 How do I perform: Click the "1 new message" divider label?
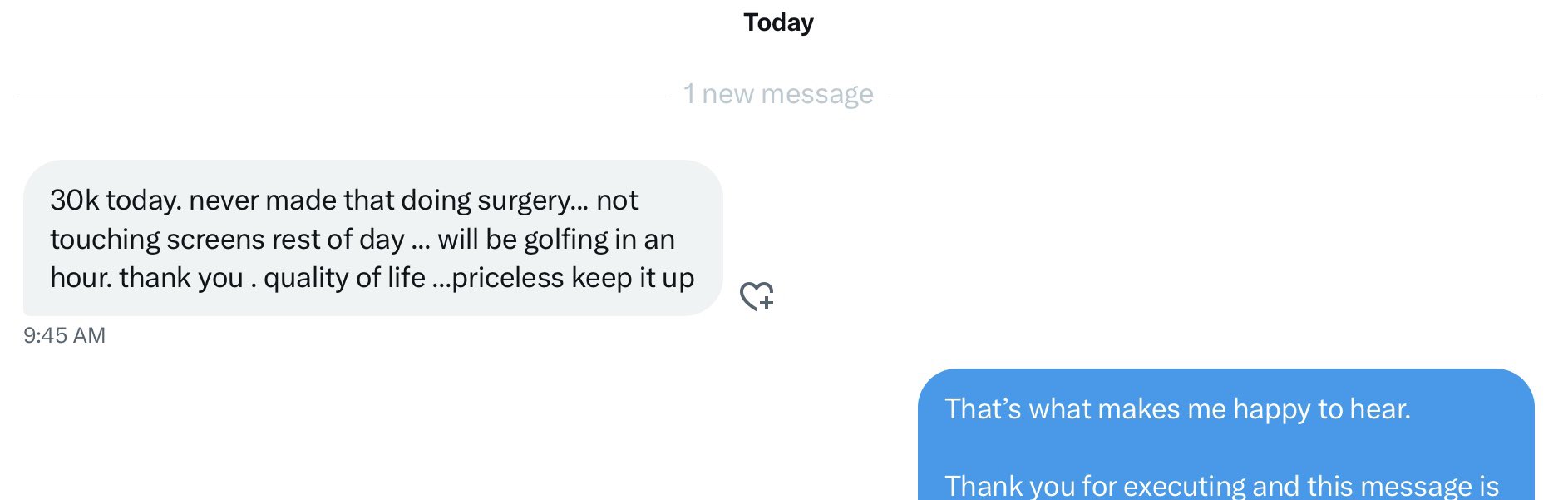click(778, 94)
